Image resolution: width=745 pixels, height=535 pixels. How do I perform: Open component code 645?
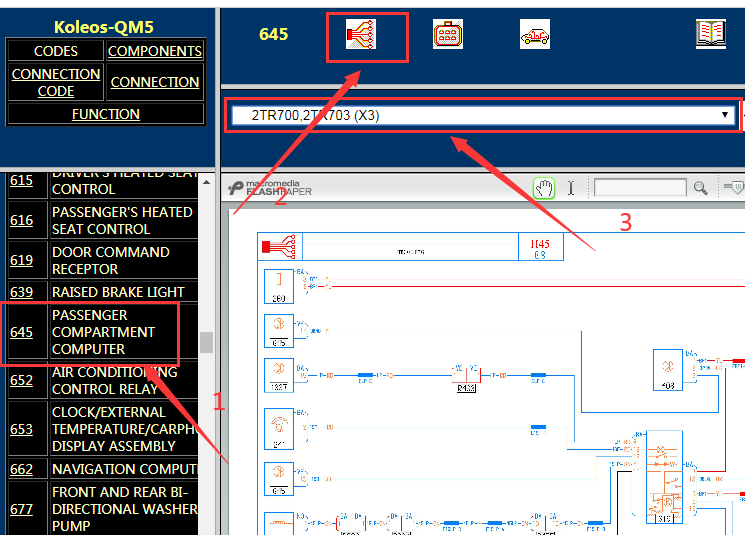(x=21, y=332)
